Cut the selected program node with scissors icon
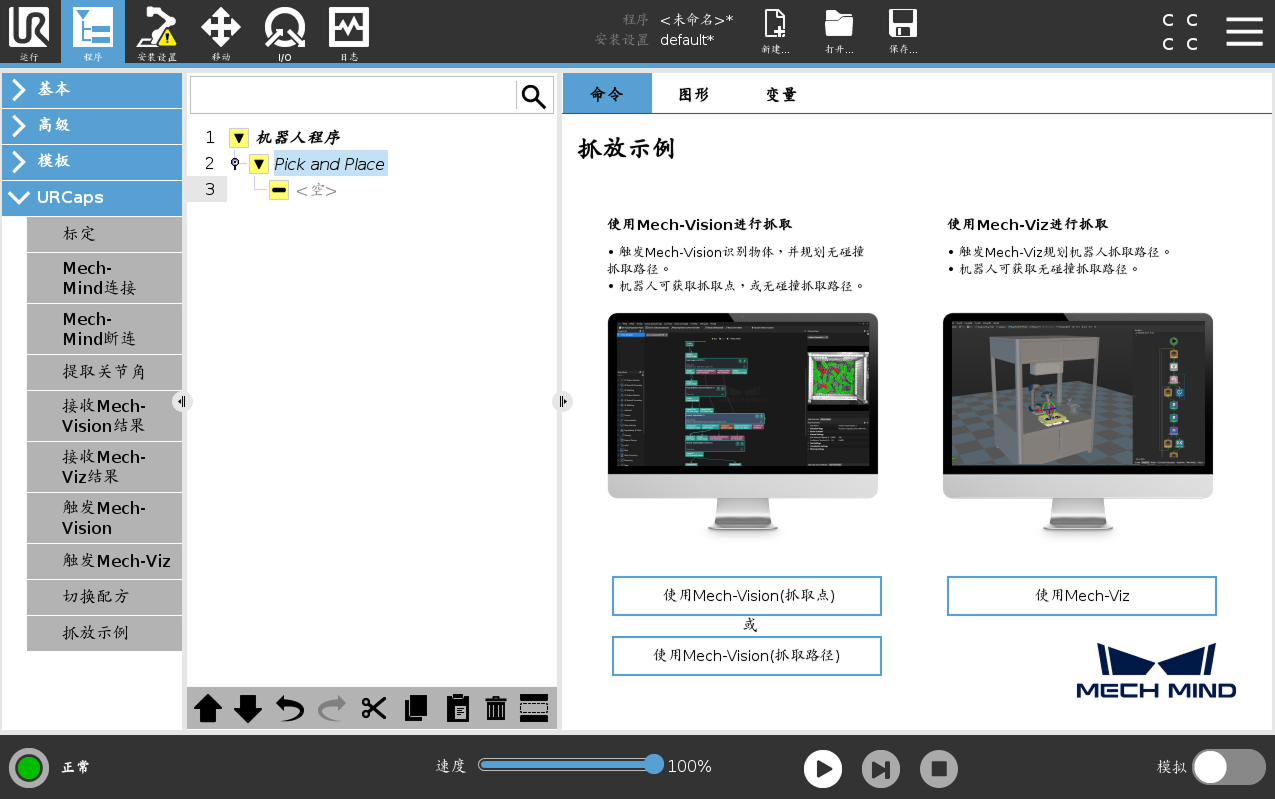 pos(373,708)
